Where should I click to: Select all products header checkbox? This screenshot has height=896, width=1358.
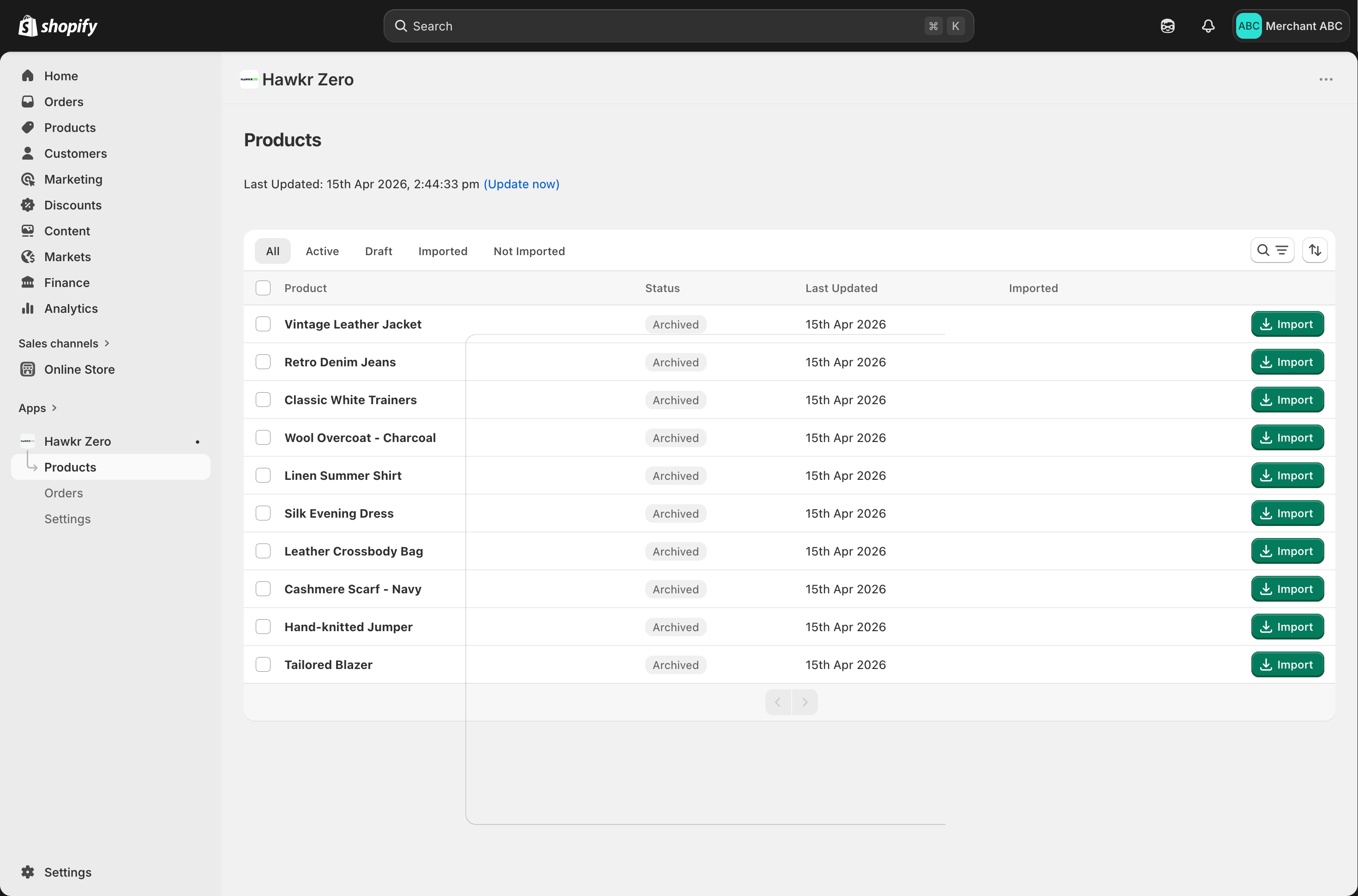click(263, 288)
